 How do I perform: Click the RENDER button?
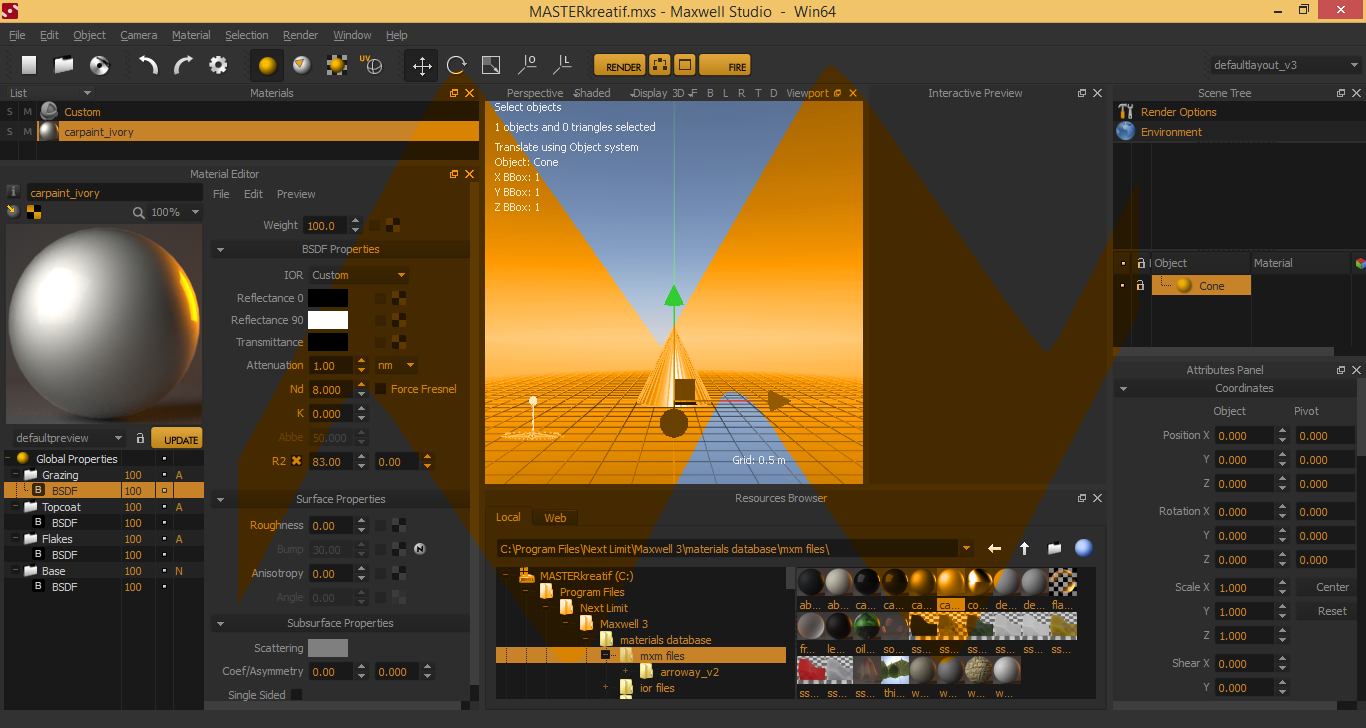(x=619, y=66)
